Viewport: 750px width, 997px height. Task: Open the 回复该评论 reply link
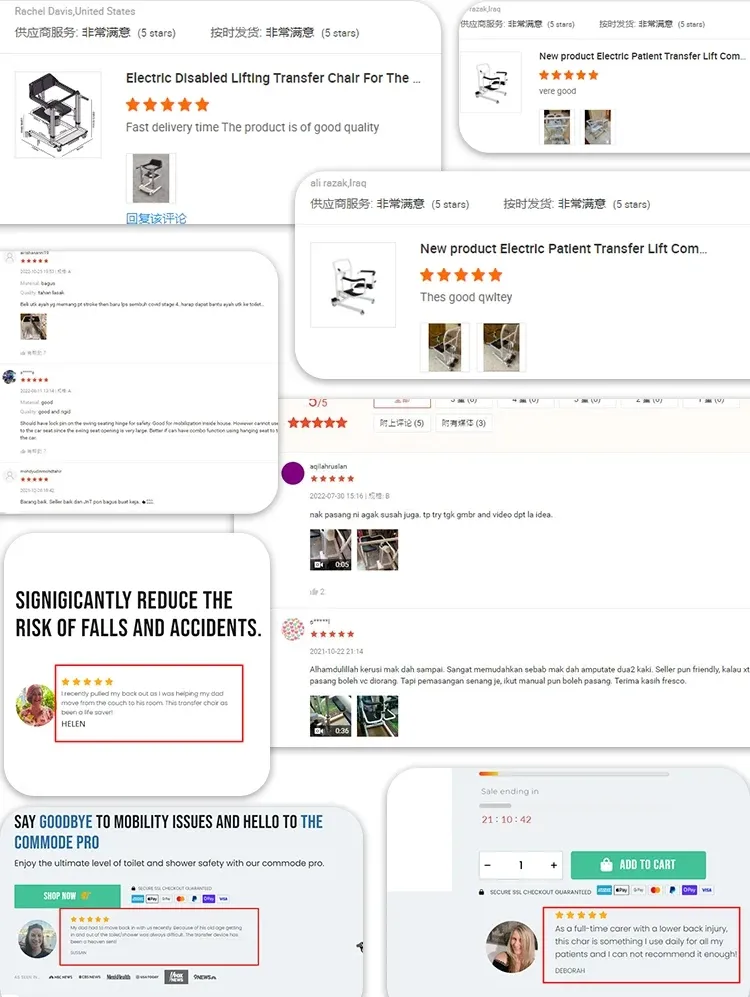156,219
